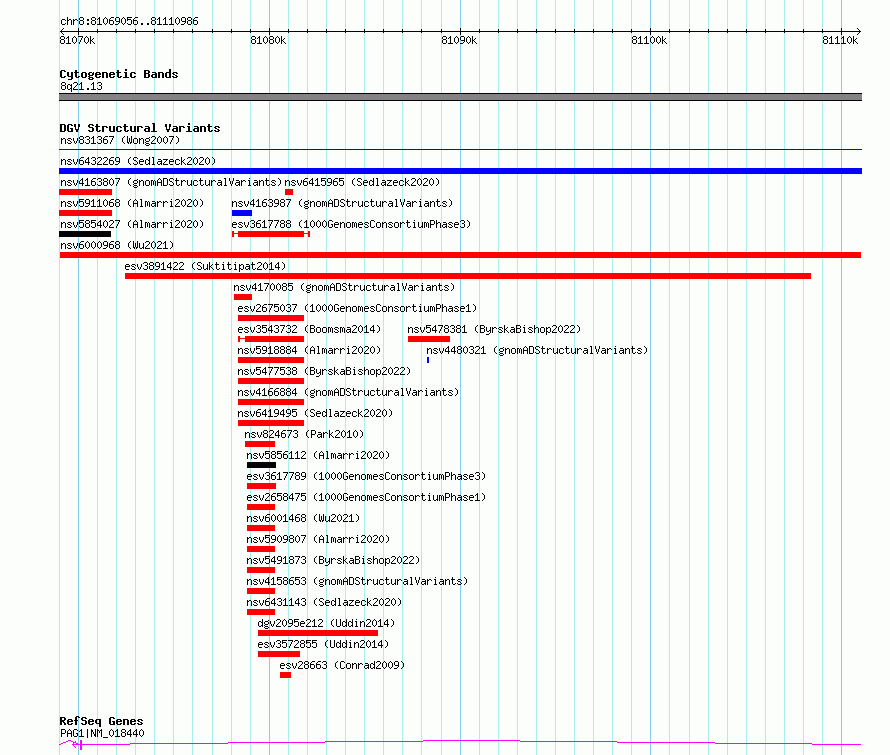
Task: Select the tiny blue marker of nsv4480321
Action: pyautogui.click(x=428, y=360)
